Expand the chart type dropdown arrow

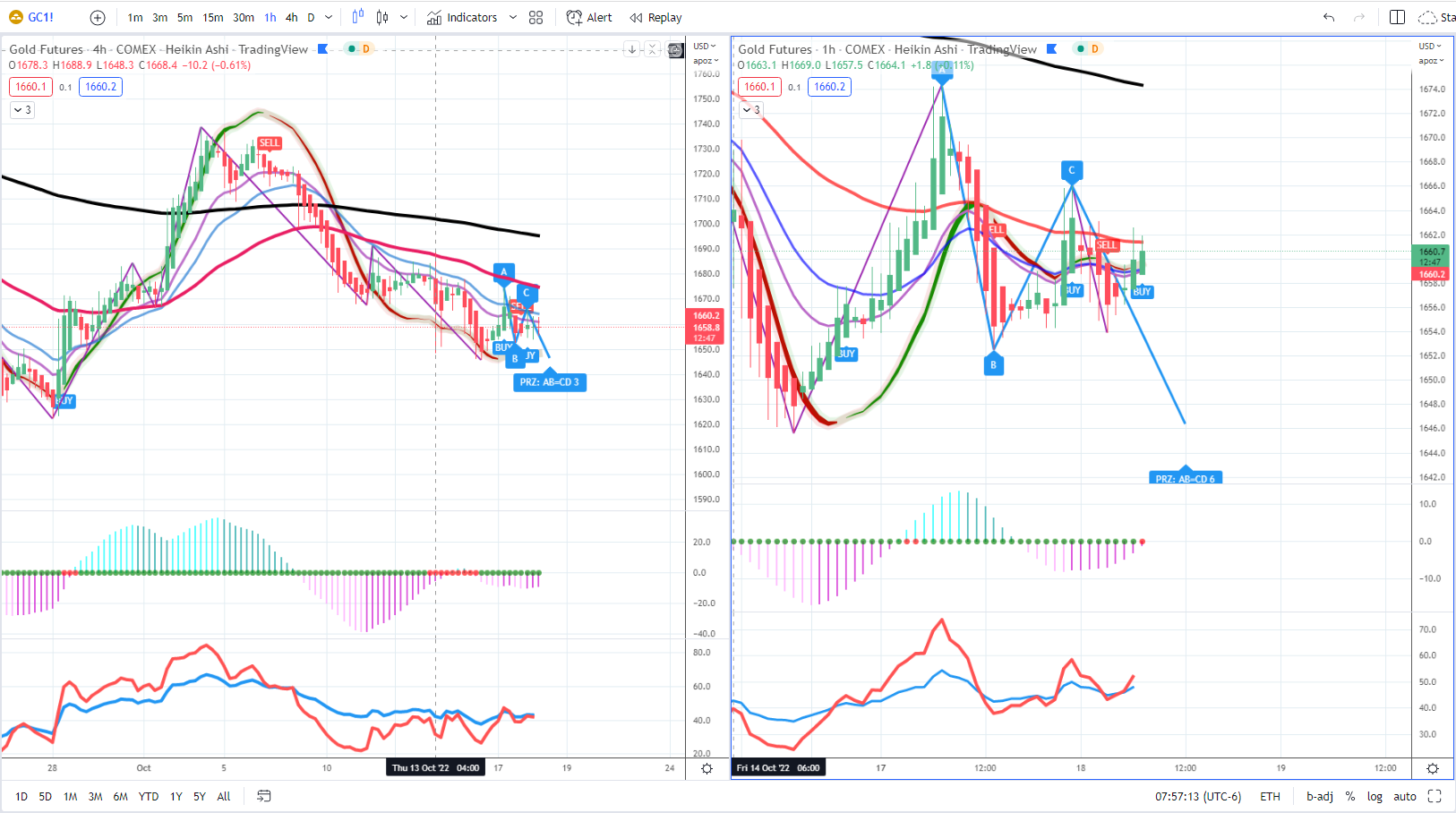pos(404,17)
